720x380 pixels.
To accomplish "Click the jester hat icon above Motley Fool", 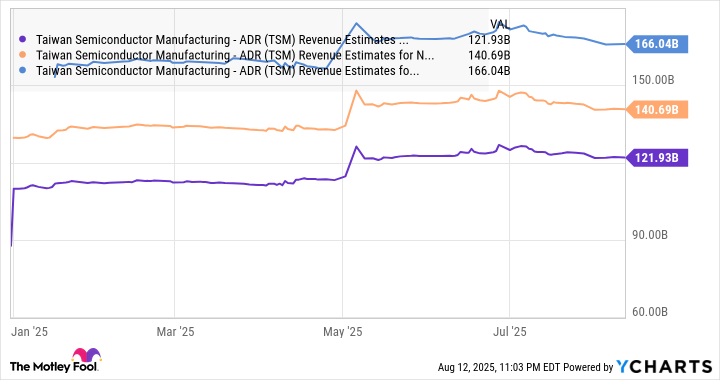I will pos(86,355).
